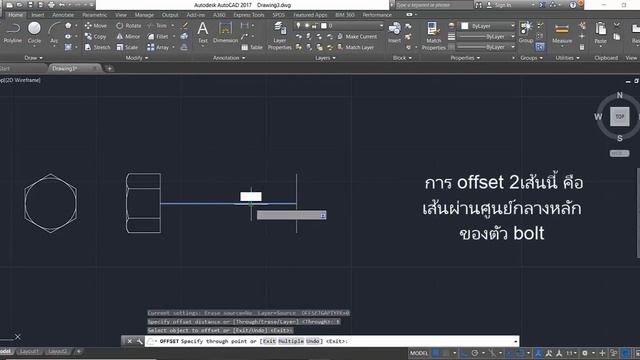Viewport: 640px width, 360px height.
Task: Toggle the light bulb layer on/off
Action: [298, 26]
